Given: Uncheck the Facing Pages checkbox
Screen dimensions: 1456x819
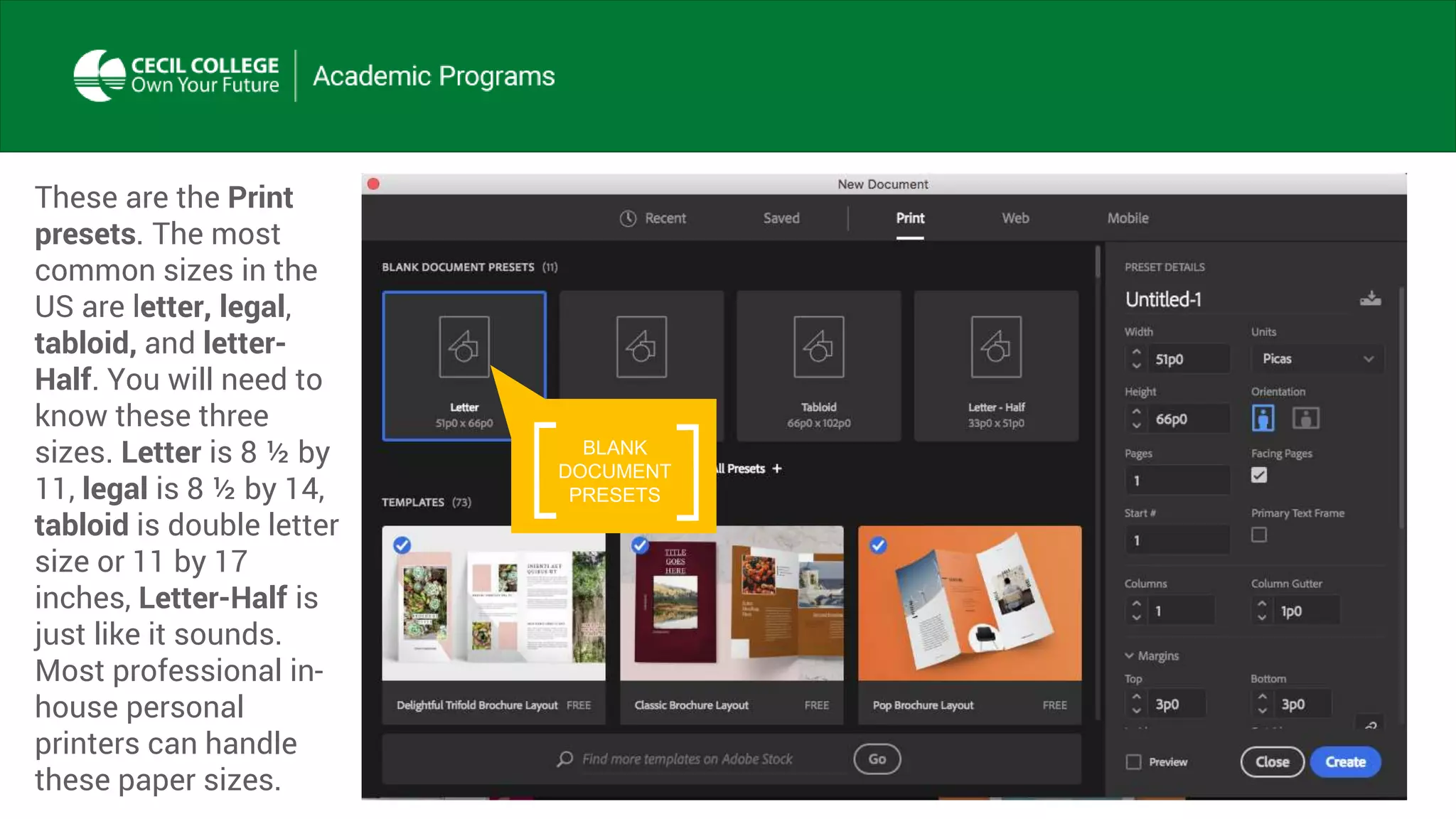Looking at the screenshot, I should coord(1258,475).
